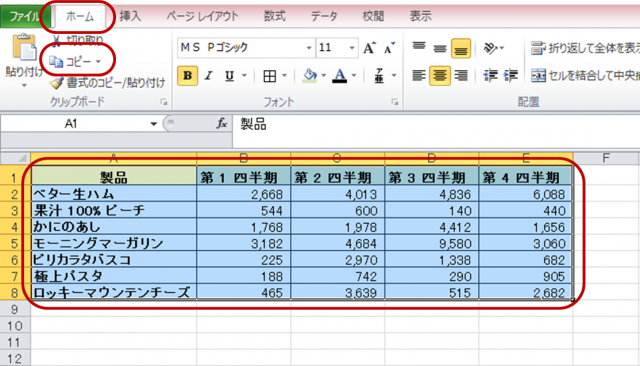Open the paste options dropdown arrow
This screenshot has height=366, width=640.
[x=24, y=86]
